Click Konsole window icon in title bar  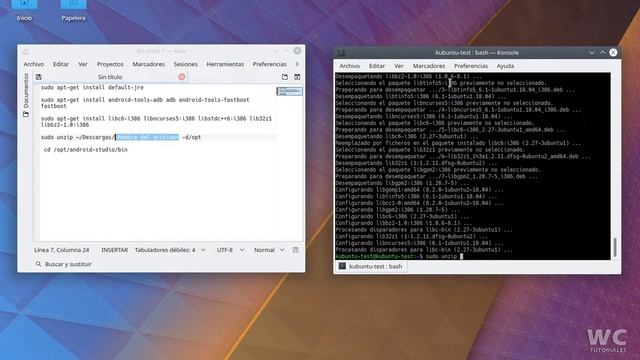(x=341, y=53)
